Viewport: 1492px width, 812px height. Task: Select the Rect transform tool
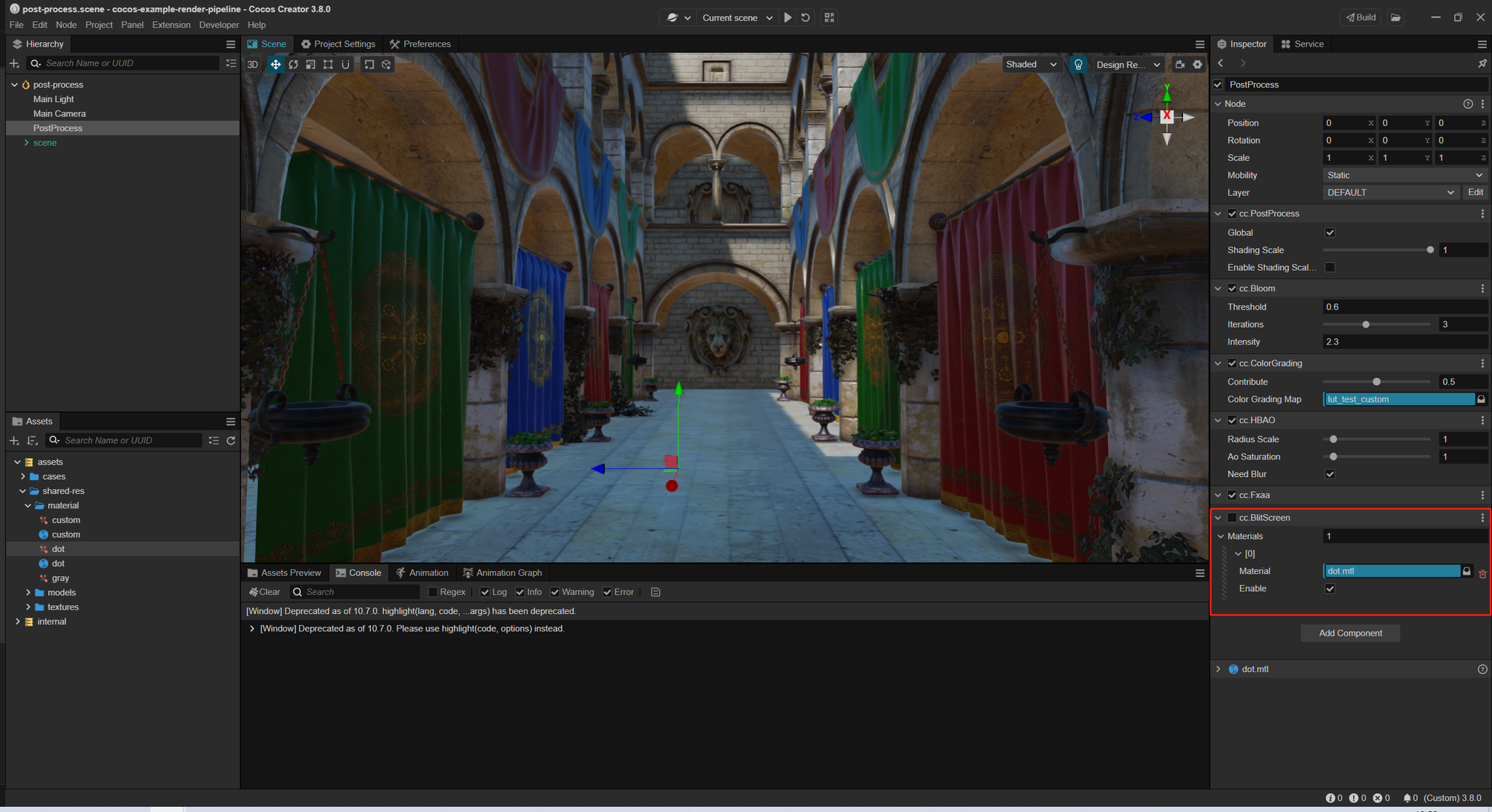point(329,65)
